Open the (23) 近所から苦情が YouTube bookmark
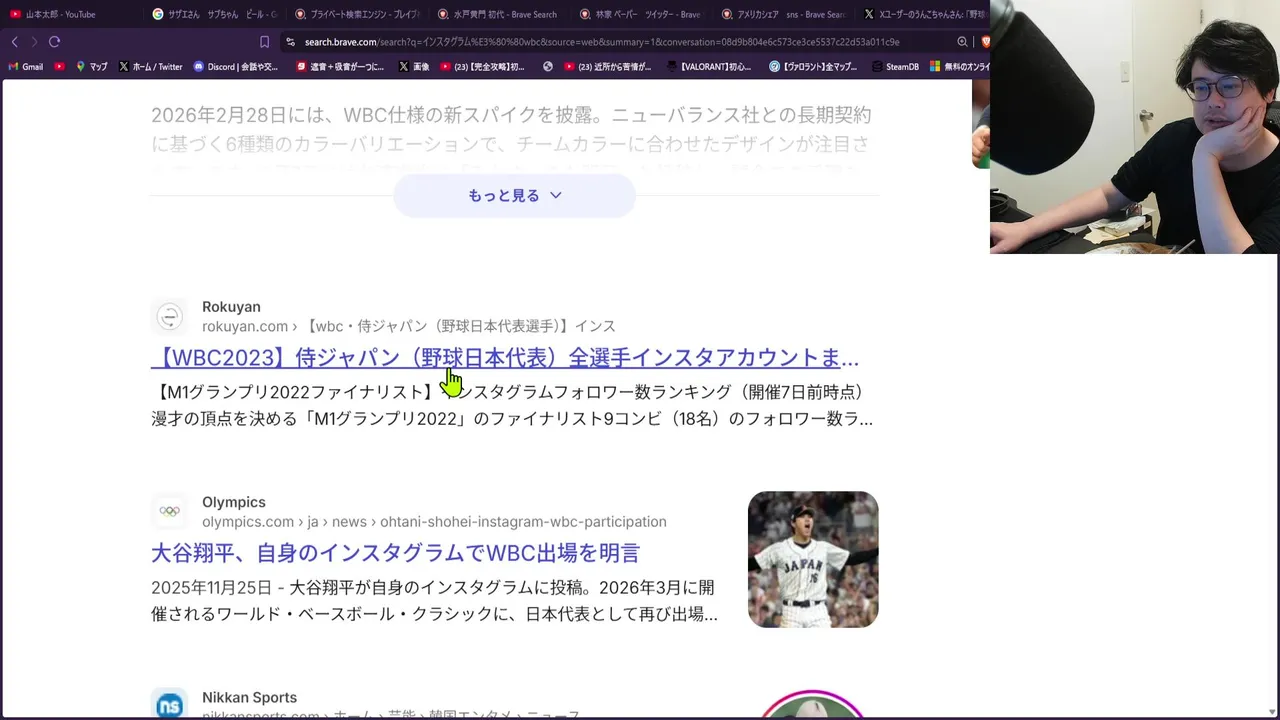The image size is (1280, 720). tap(607, 67)
